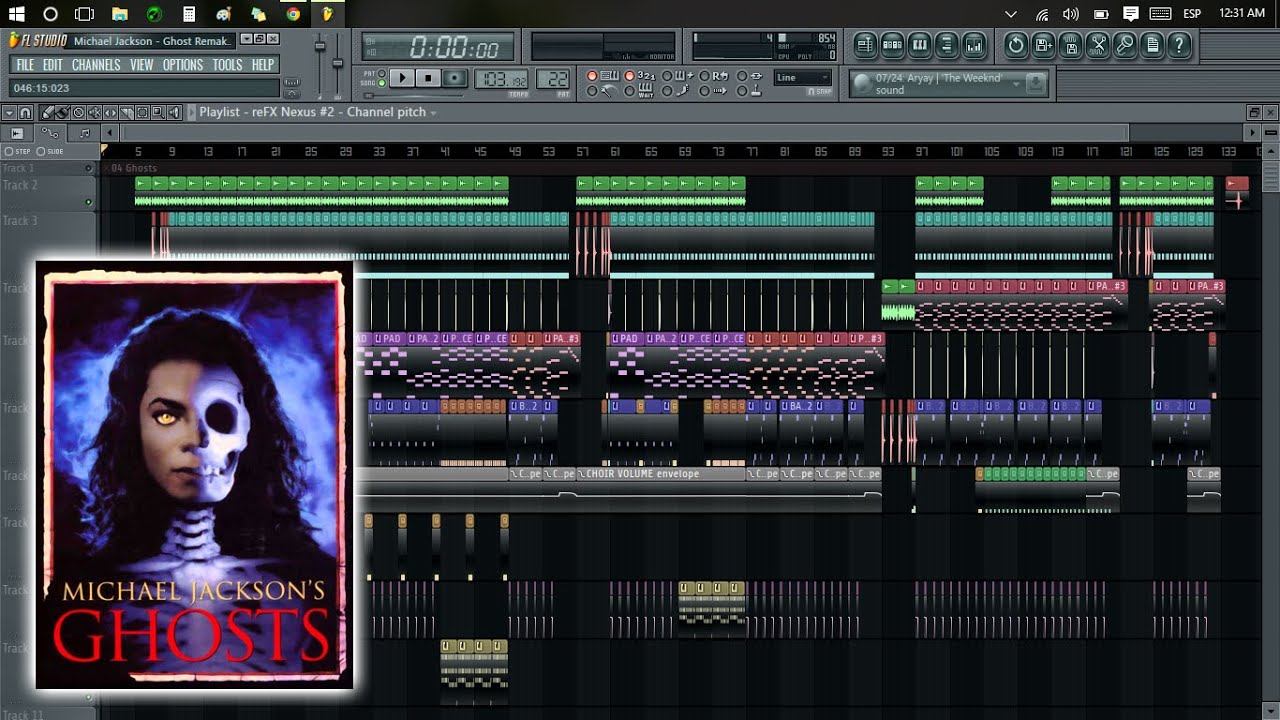
Task: Select the Slip tool in playlist toolbar
Action: pos(110,112)
